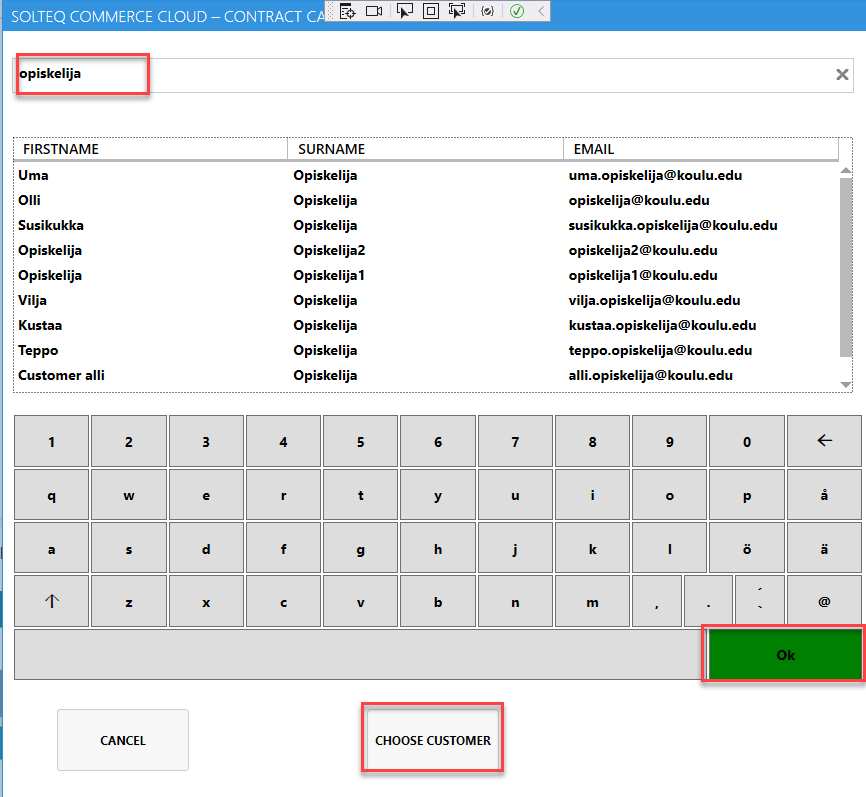Click the track focused element icon
Viewport: 866px width, 797px height.
click(x=458, y=11)
